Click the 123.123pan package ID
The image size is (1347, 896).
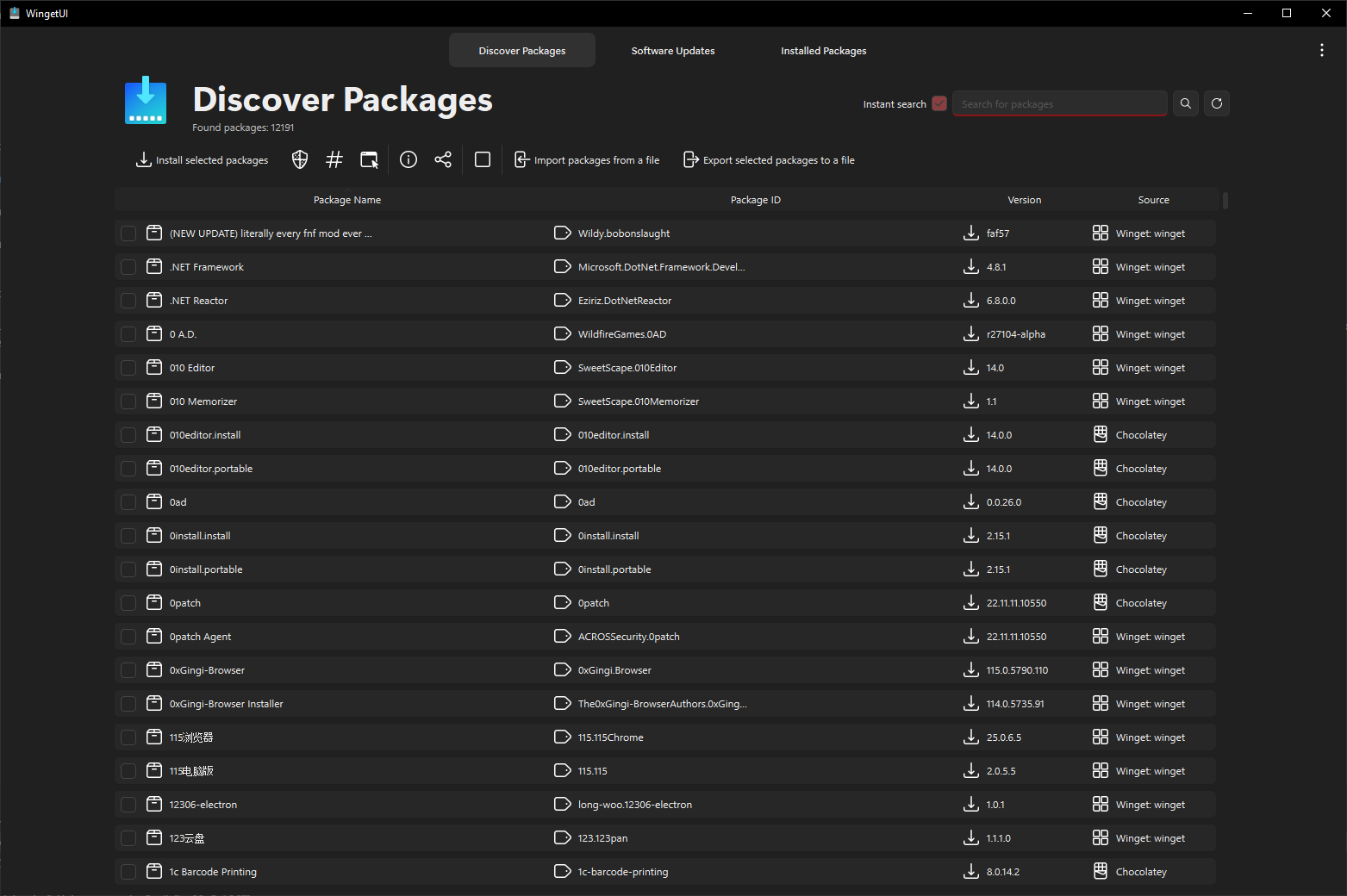602,838
